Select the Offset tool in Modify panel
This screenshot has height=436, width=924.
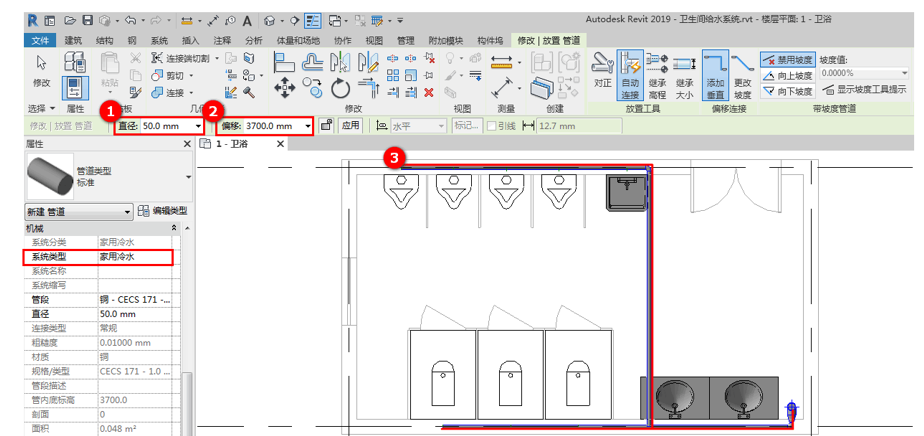coord(313,62)
